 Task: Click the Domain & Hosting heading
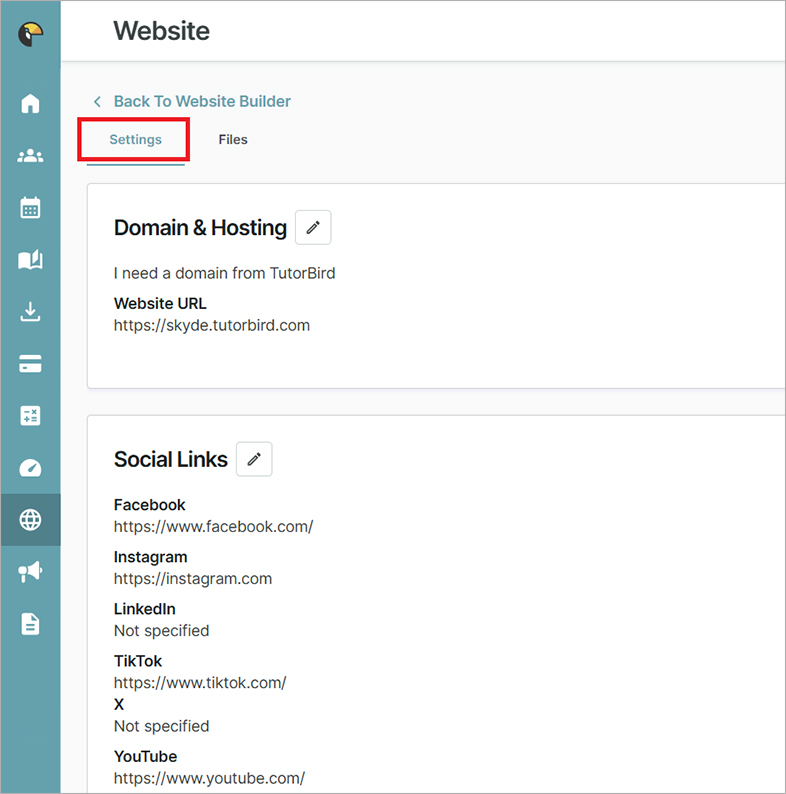[200, 228]
